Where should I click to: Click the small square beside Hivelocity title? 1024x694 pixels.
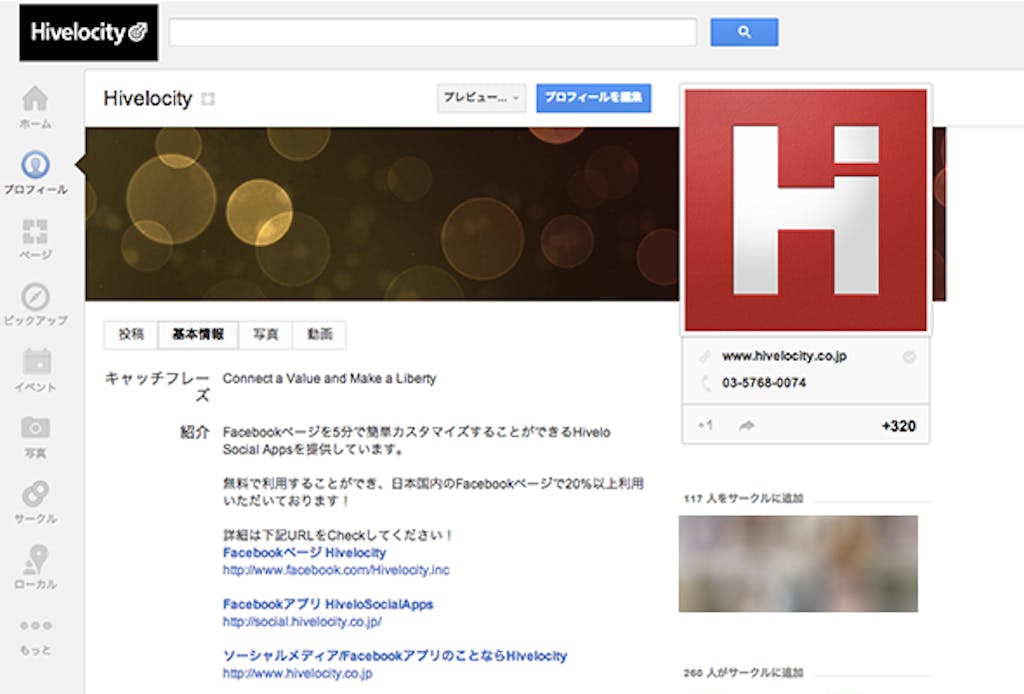208,99
